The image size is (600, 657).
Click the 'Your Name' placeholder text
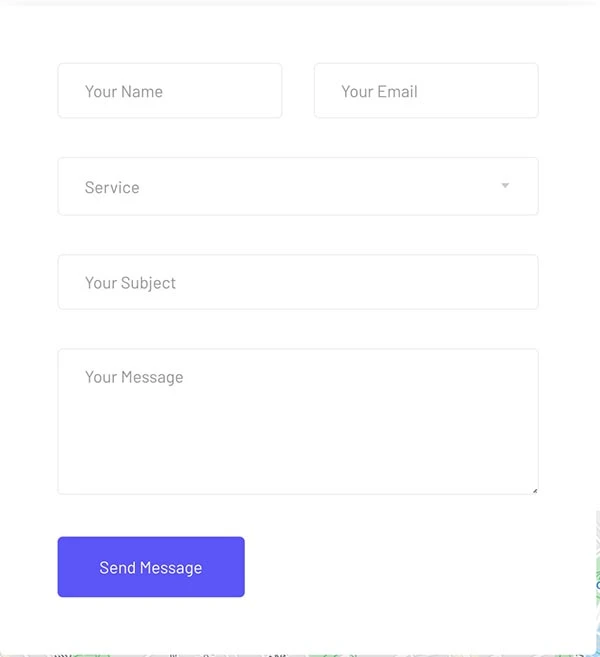pyautogui.click(x=124, y=91)
